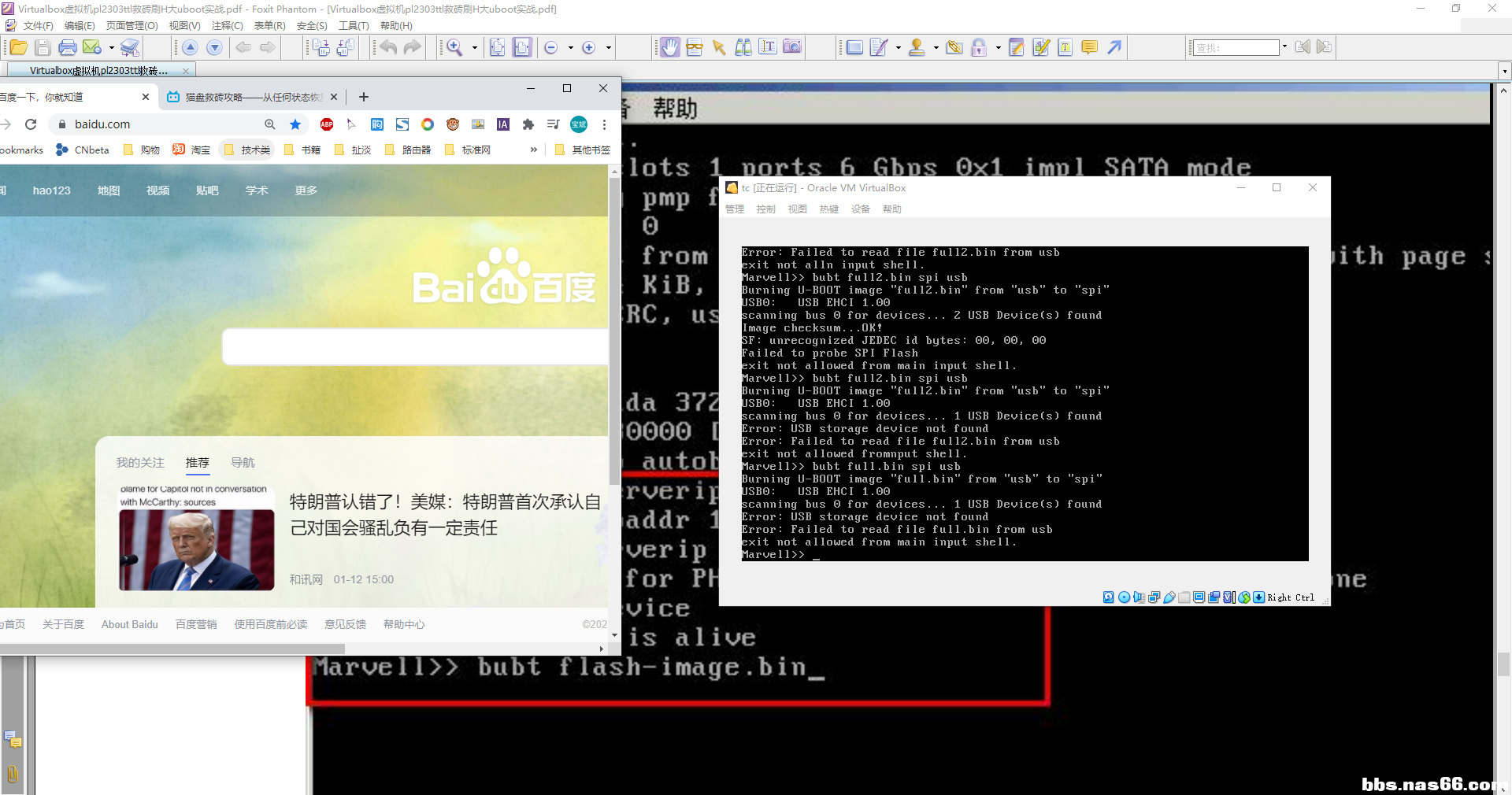Go to next page with the down arrow
The width and height of the screenshot is (1512, 795).
click(x=214, y=47)
